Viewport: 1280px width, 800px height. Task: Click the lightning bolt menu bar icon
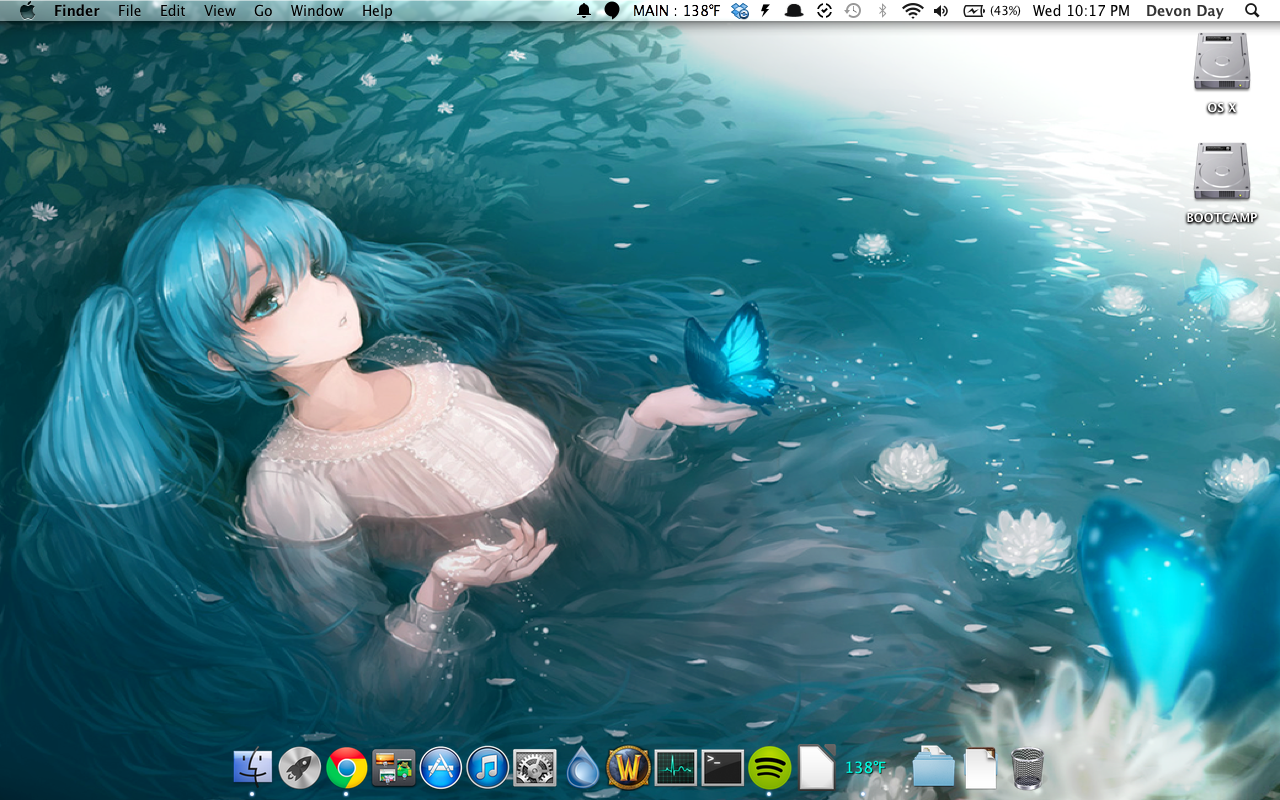(766, 11)
